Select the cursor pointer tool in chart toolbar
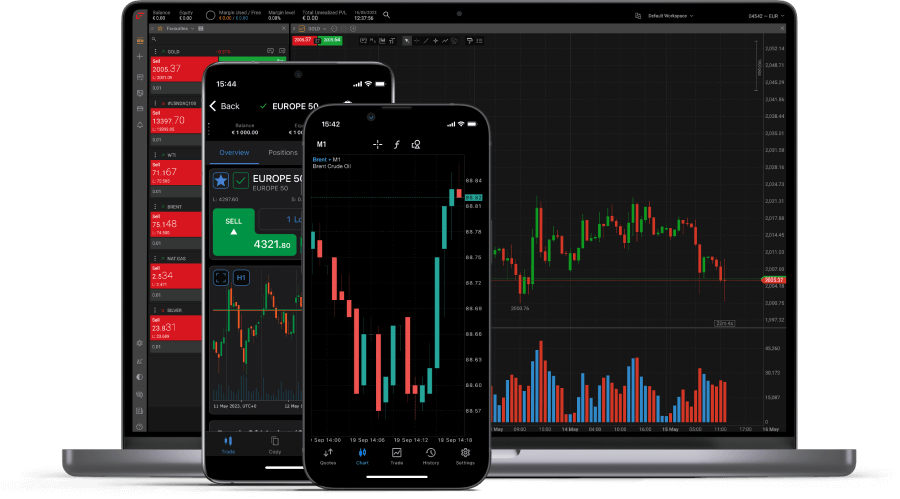This screenshot has width=900, height=499. click(407, 41)
